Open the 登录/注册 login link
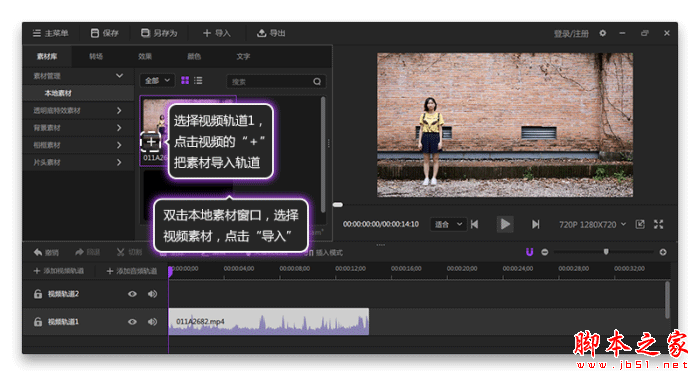Screen dimensions: 700x376 (x=571, y=34)
